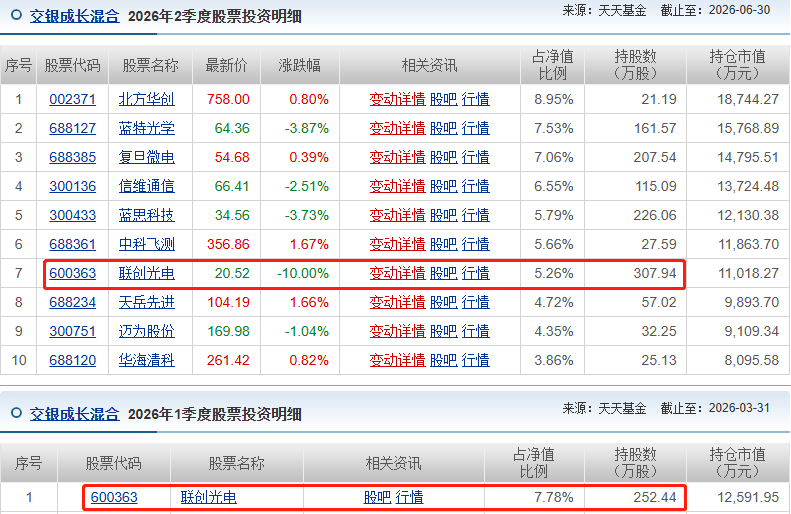Open stock name 迈为股份
This screenshot has width=791, height=514.
click(147, 331)
